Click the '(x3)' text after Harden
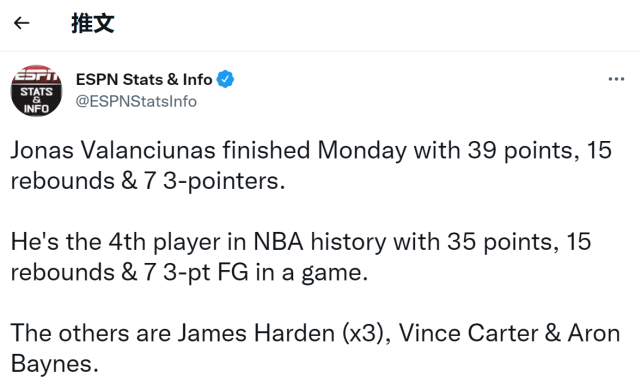The height and width of the screenshot is (380, 641). [365, 334]
